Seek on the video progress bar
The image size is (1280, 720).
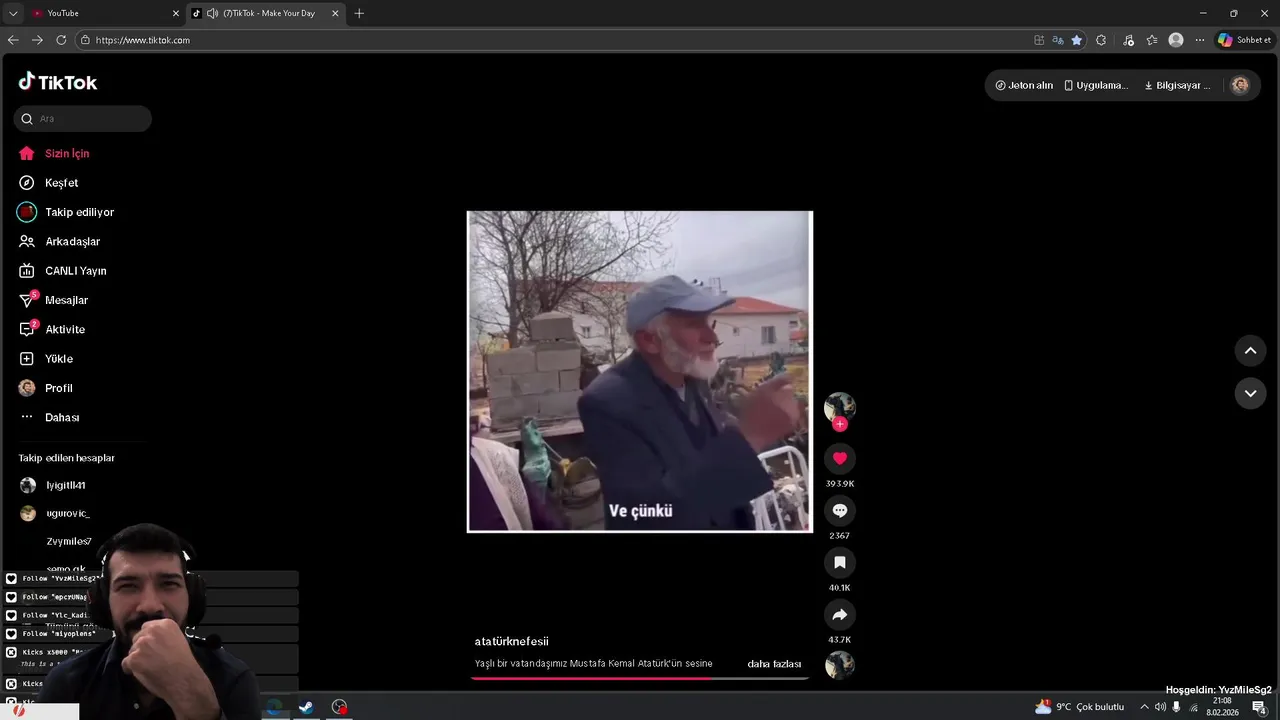coord(640,678)
